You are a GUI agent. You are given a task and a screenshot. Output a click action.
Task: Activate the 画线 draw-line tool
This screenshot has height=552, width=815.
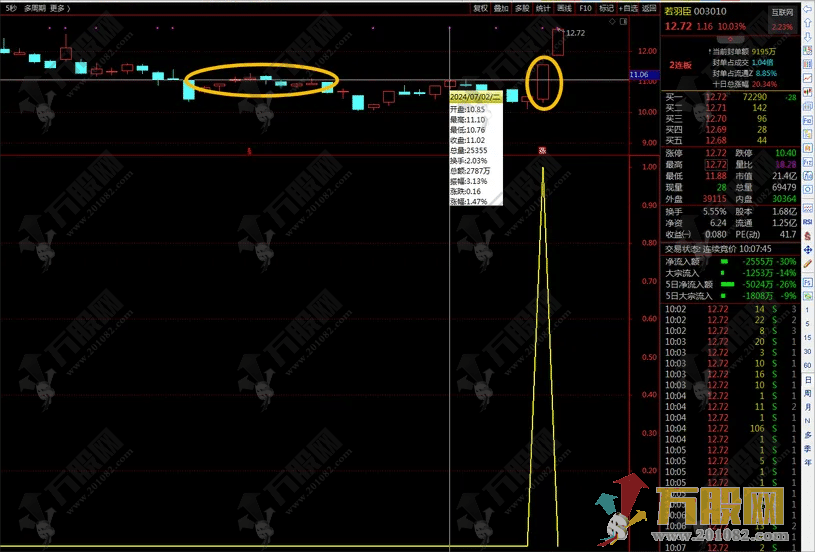pyautogui.click(x=564, y=8)
